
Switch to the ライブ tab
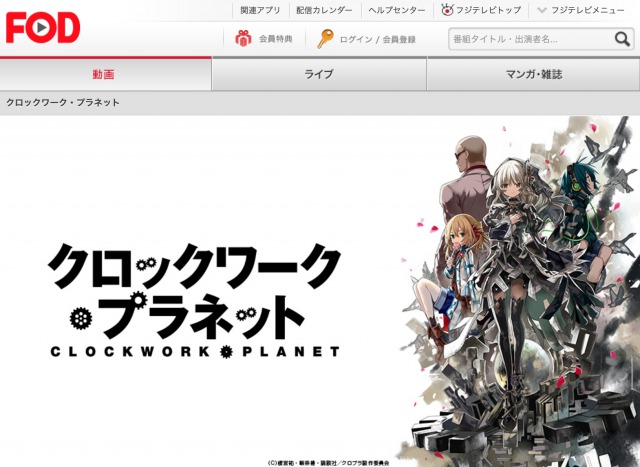coord(319,74)
